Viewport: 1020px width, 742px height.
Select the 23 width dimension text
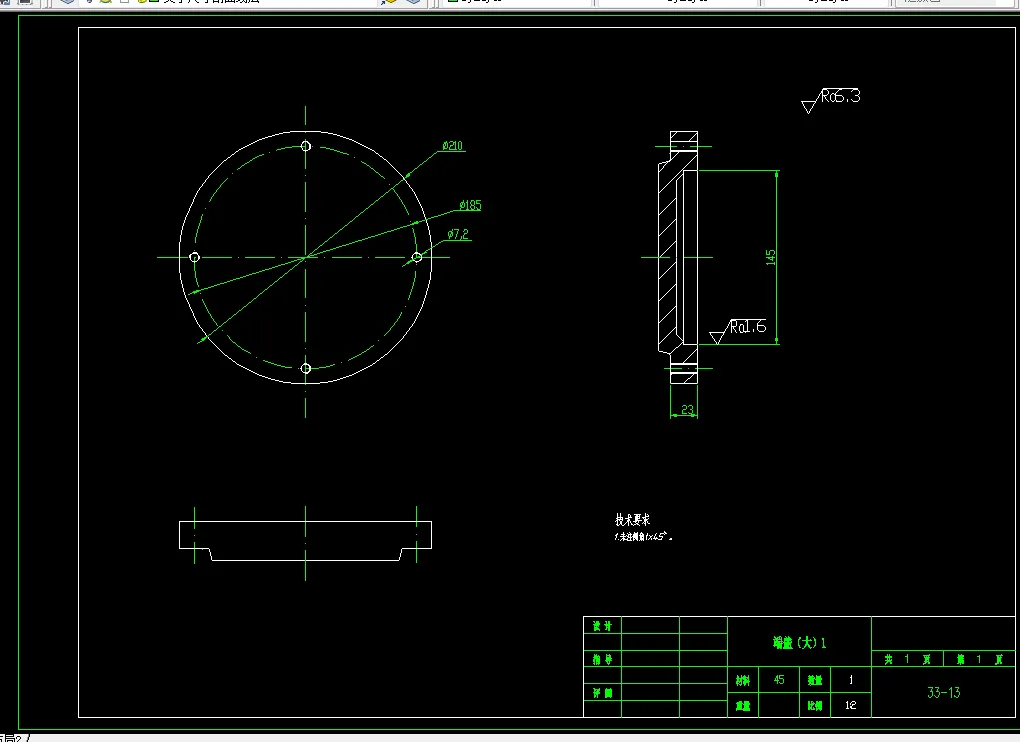pyautogui.click(x=688, y=410)
